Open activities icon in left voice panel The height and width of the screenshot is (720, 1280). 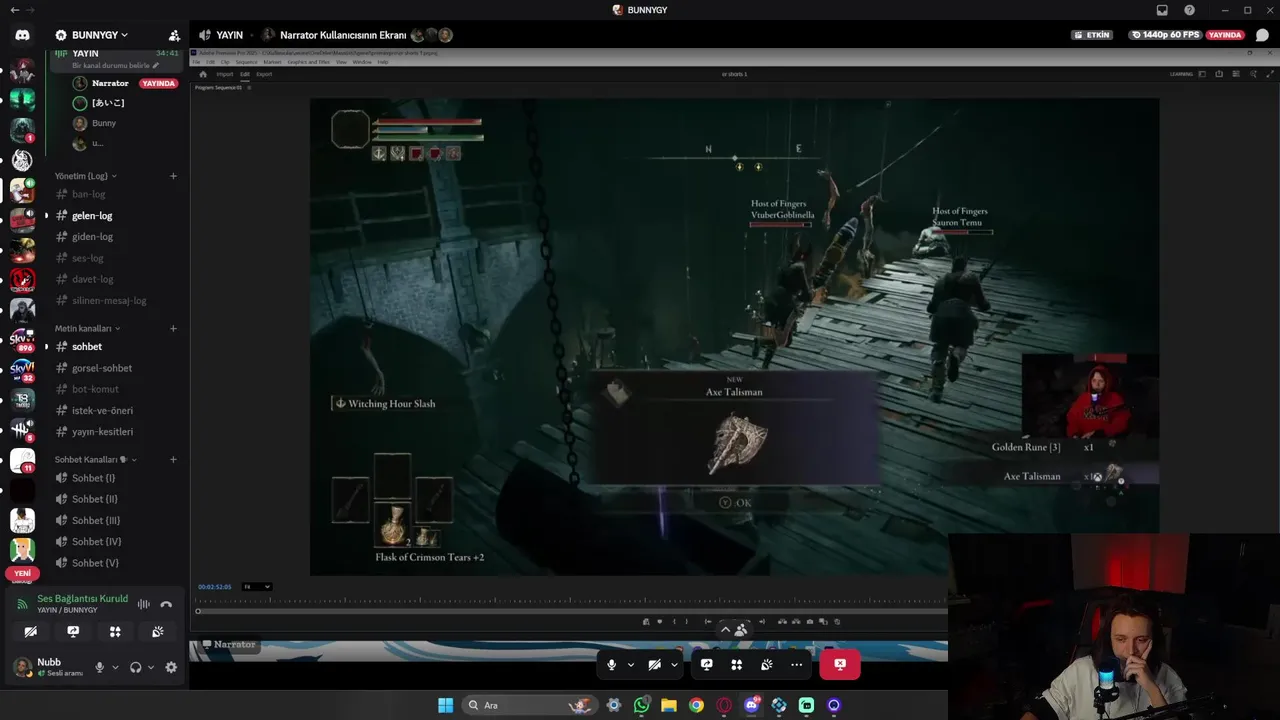coord(115,632)
